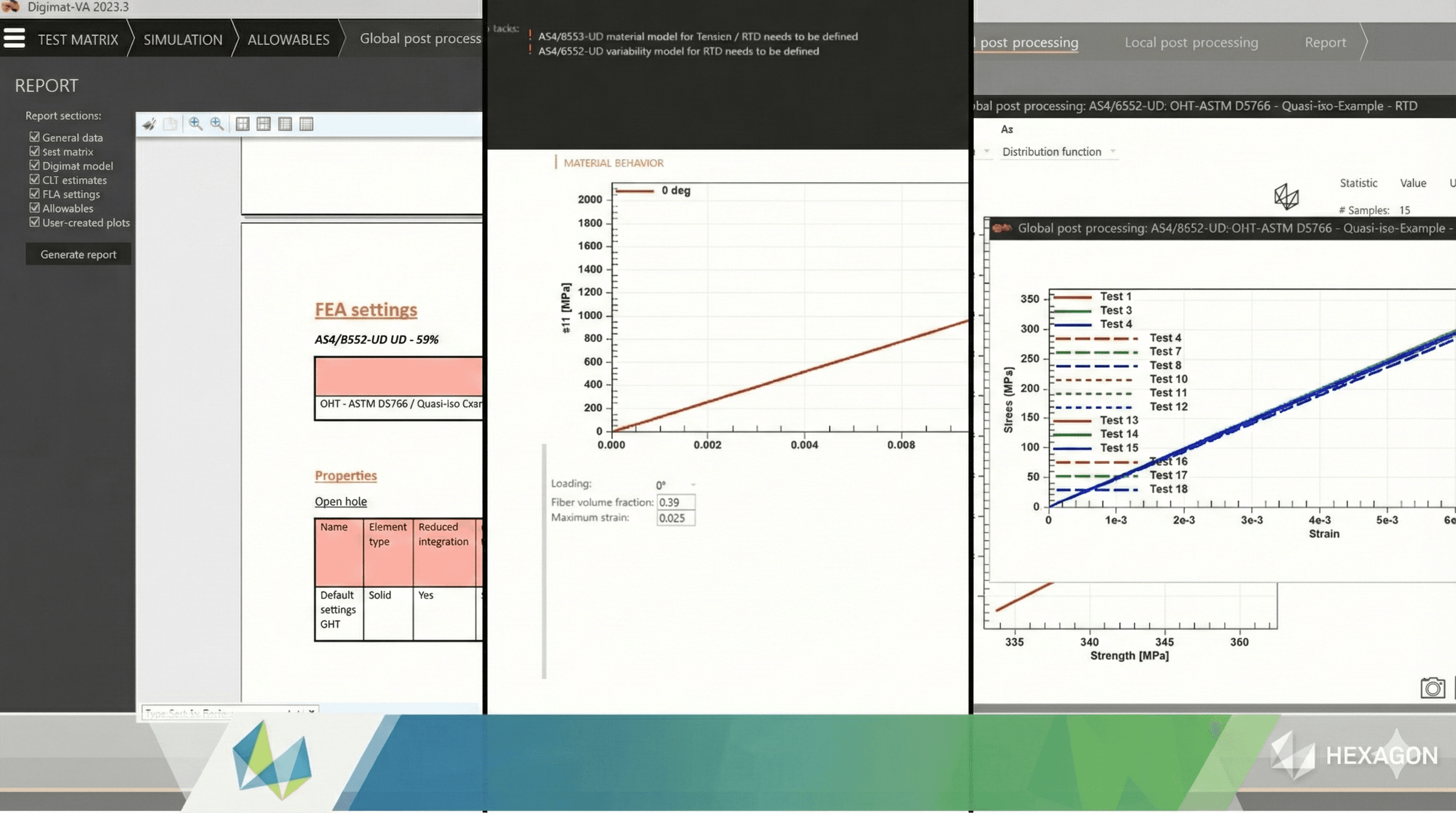Open the Local post processing tab

(x=1191, y=42)
